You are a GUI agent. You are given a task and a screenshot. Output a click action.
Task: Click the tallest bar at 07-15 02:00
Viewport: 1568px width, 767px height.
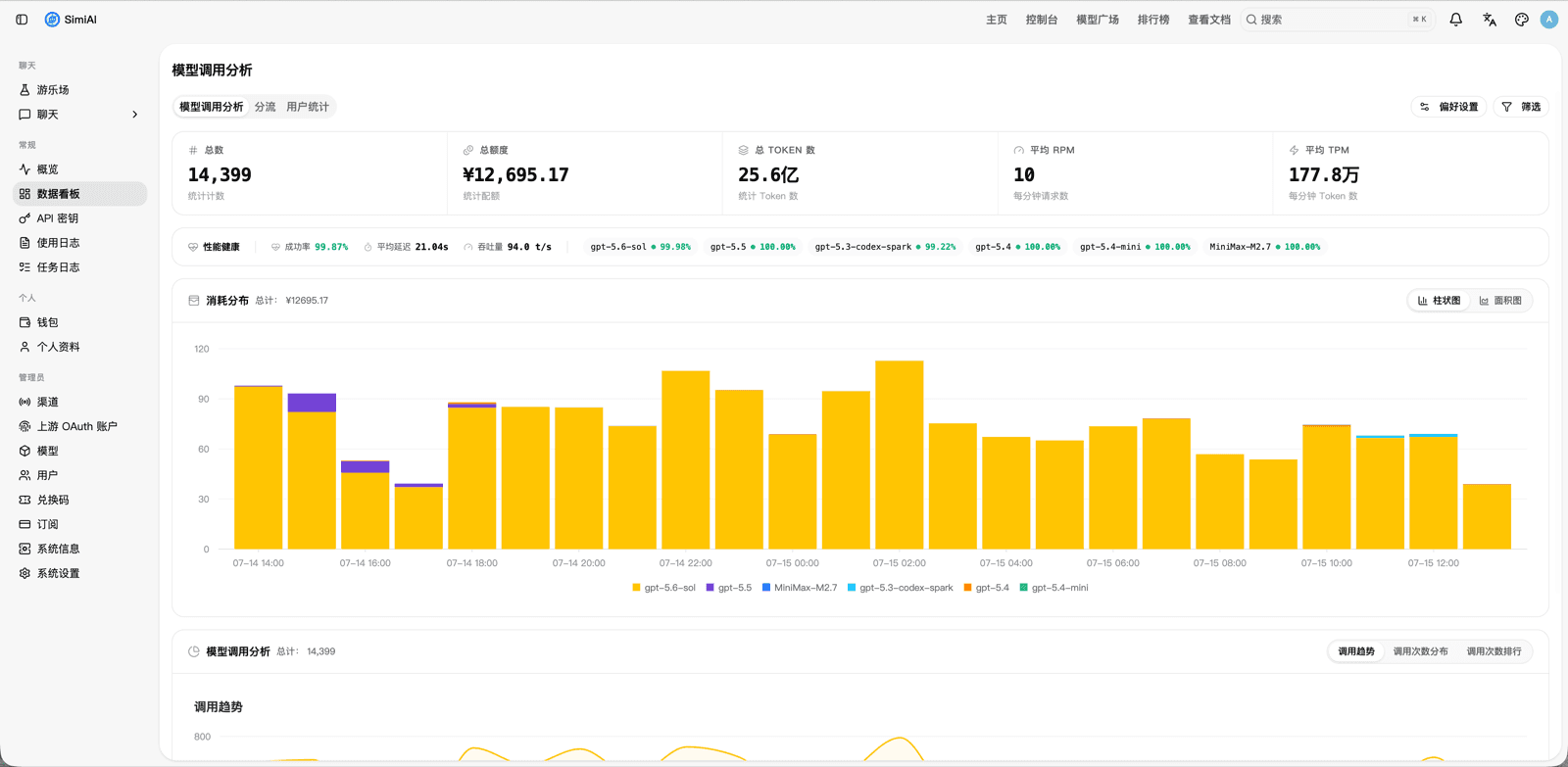900,455
